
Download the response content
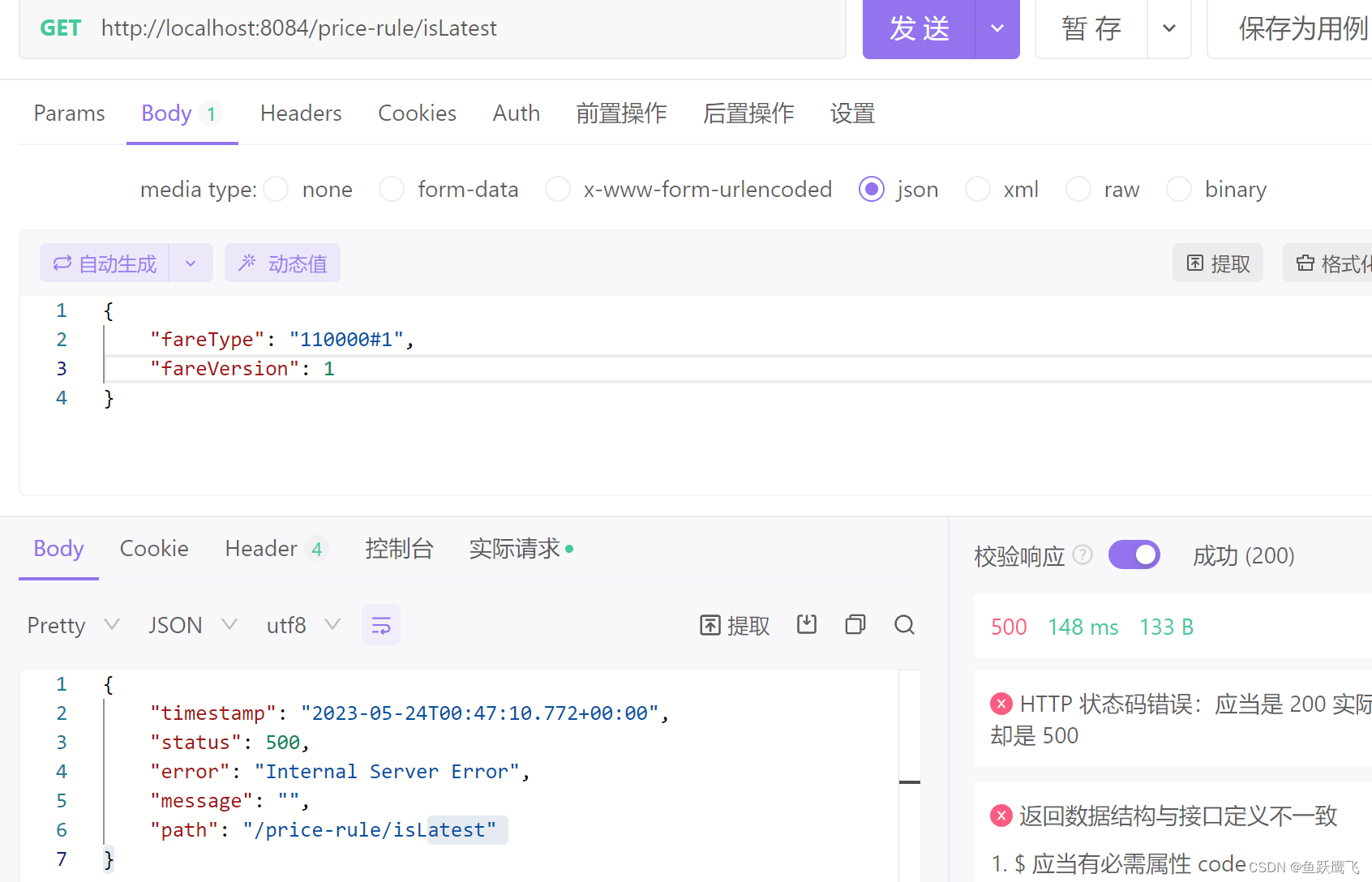806,624
